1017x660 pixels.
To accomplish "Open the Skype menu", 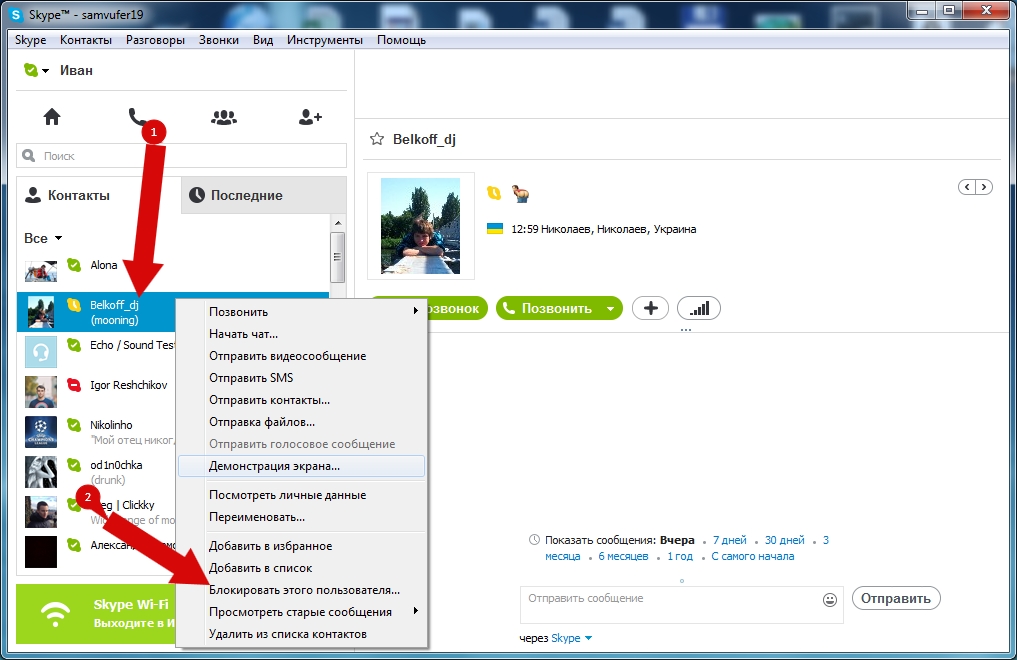I will (30, 40).
